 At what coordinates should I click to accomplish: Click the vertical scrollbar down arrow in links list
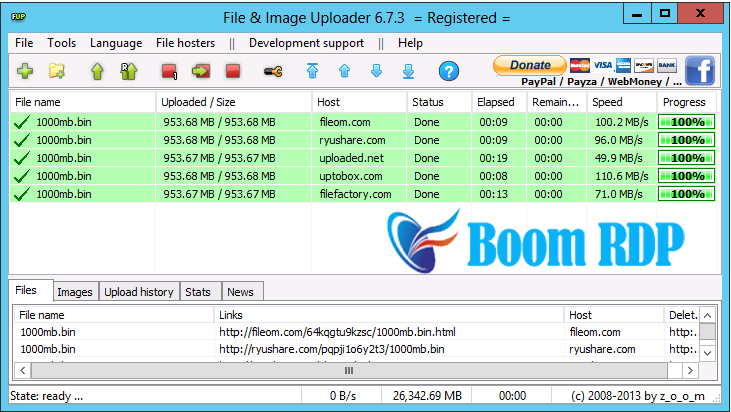(x=707, y=353)
